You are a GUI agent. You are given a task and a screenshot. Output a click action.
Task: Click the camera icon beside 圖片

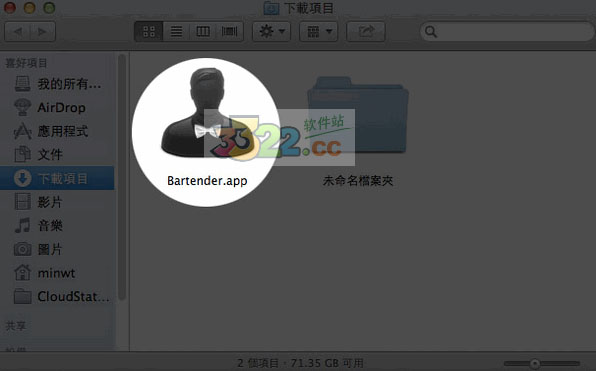[x=22, y=249]
